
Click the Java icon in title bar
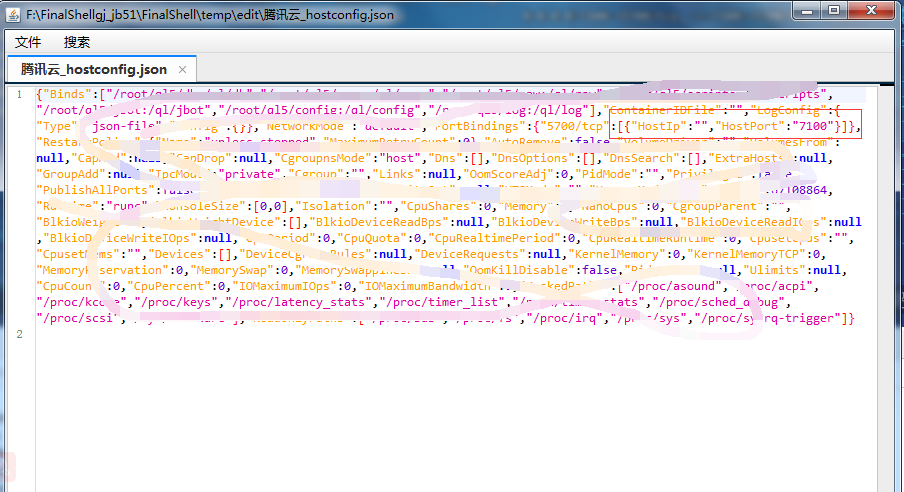point(13,14)
